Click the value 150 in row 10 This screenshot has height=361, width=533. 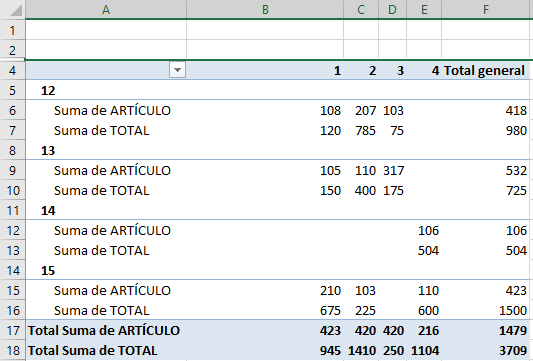click(x=330, y=190)
